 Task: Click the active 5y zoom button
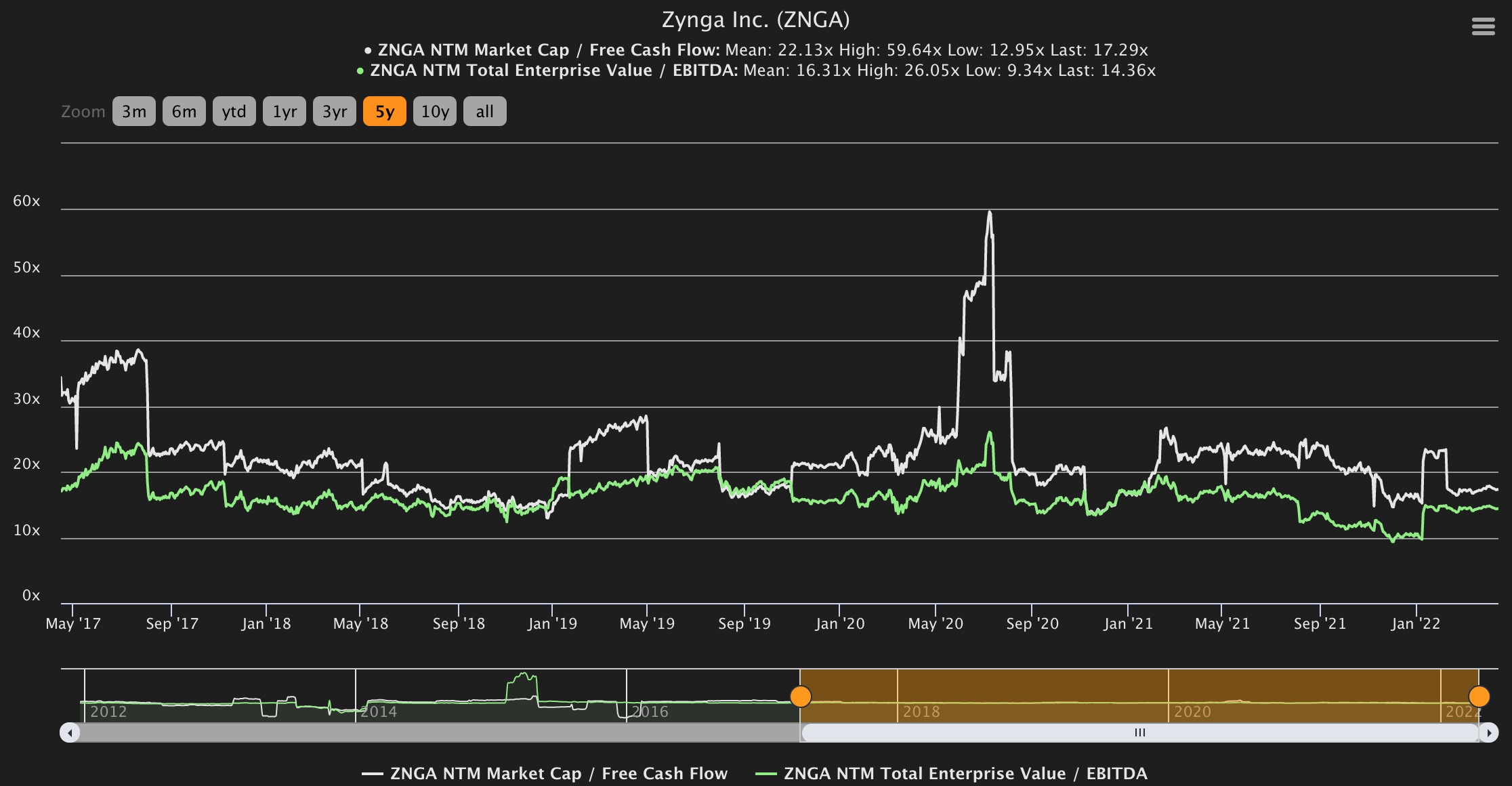pyautogui.click(x=385, y=111)
